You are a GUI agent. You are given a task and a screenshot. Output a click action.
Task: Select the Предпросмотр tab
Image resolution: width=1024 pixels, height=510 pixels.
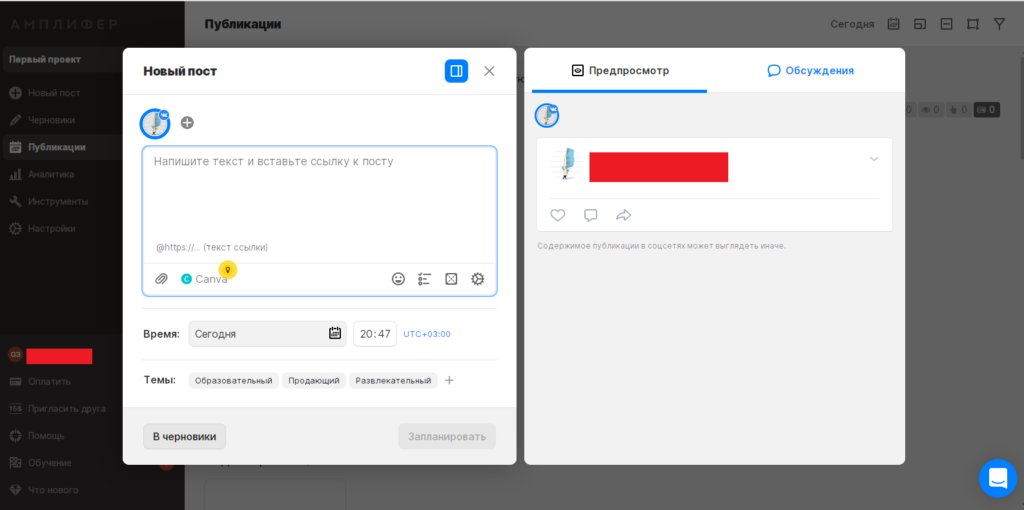(620, 71)
